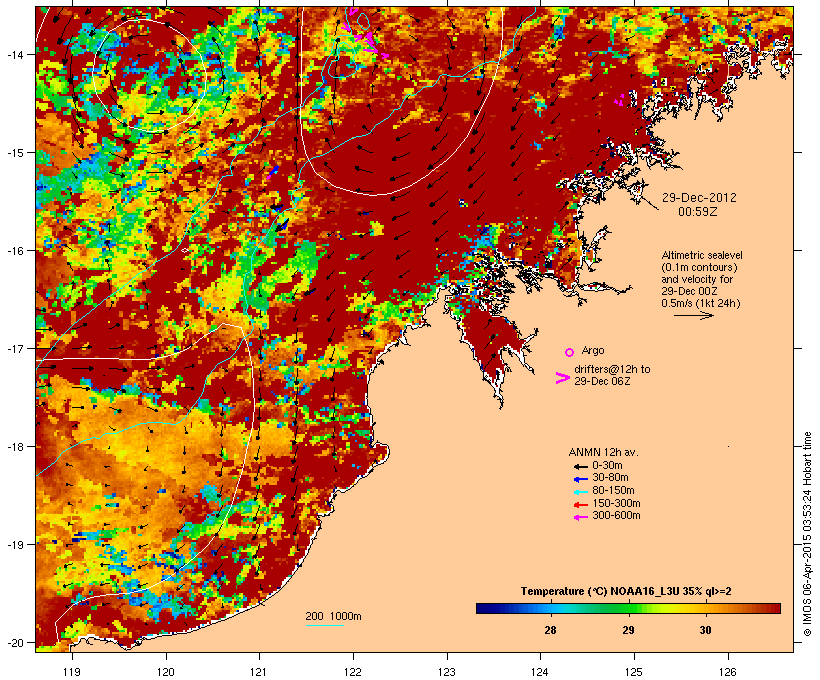Click the latitude axis label -16

coord(14,251)
